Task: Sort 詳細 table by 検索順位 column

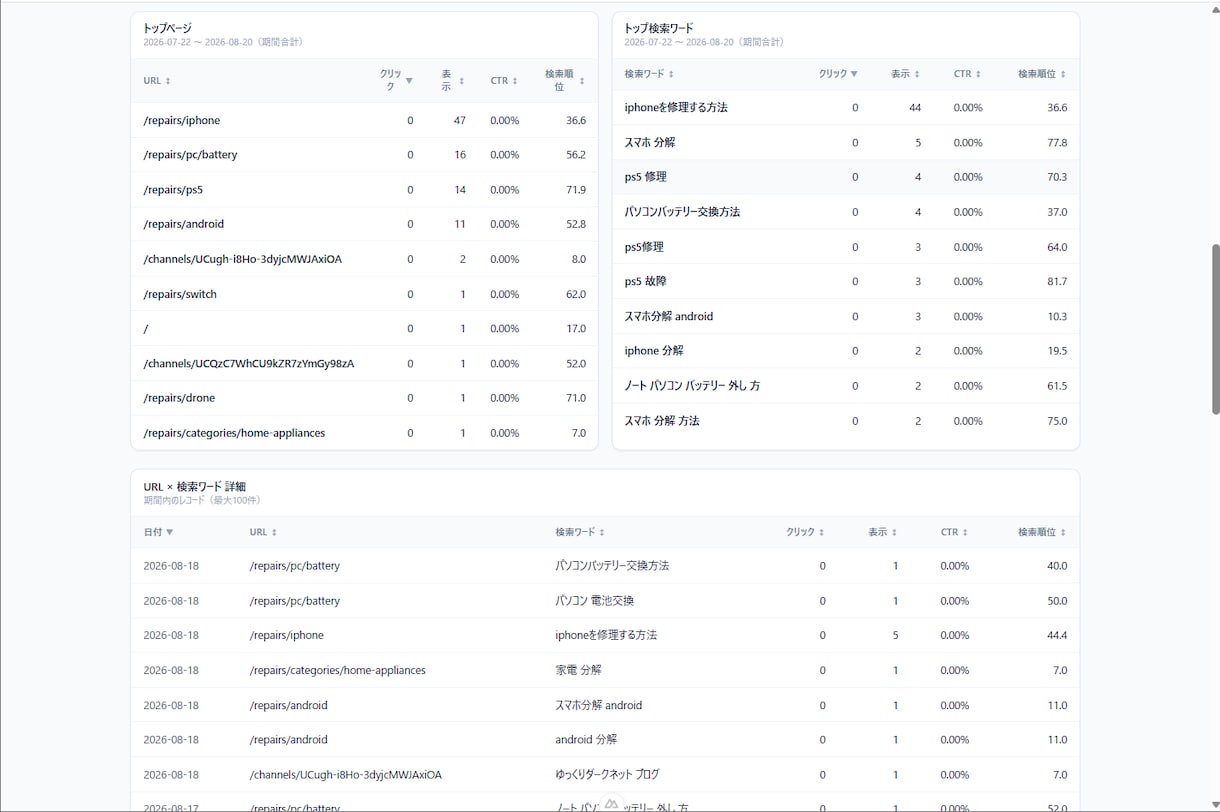Action: (x=1042, y=532)
